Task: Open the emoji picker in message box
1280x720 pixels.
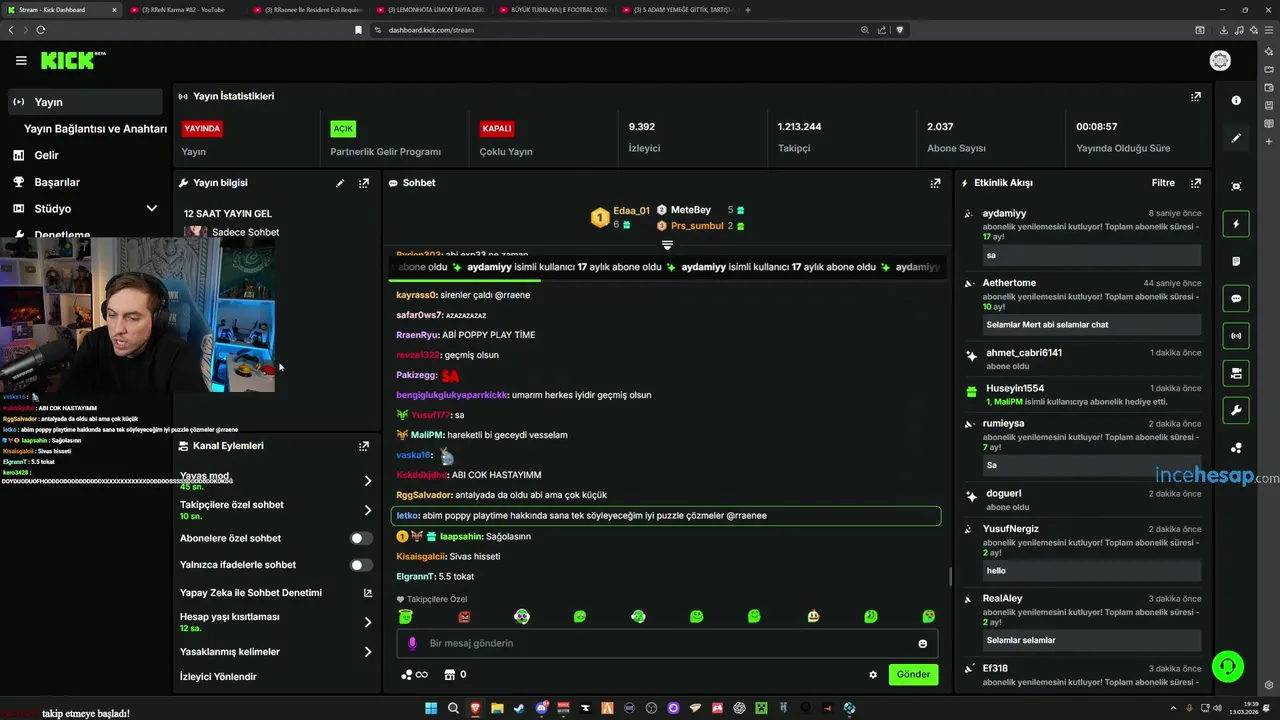Action: [x=922, y=644]
